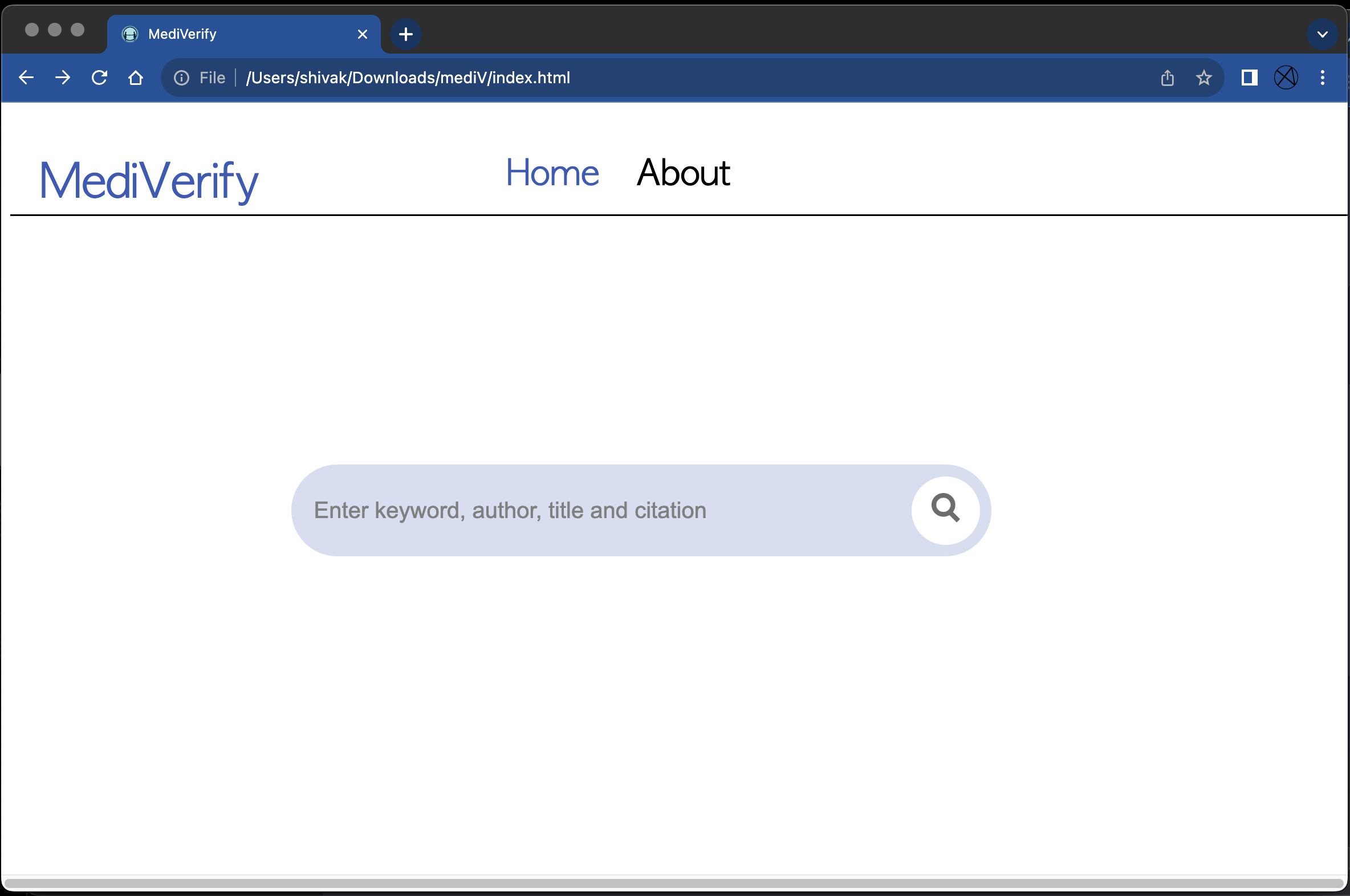Focus the keyword search input field

click(x=600, y=510)
